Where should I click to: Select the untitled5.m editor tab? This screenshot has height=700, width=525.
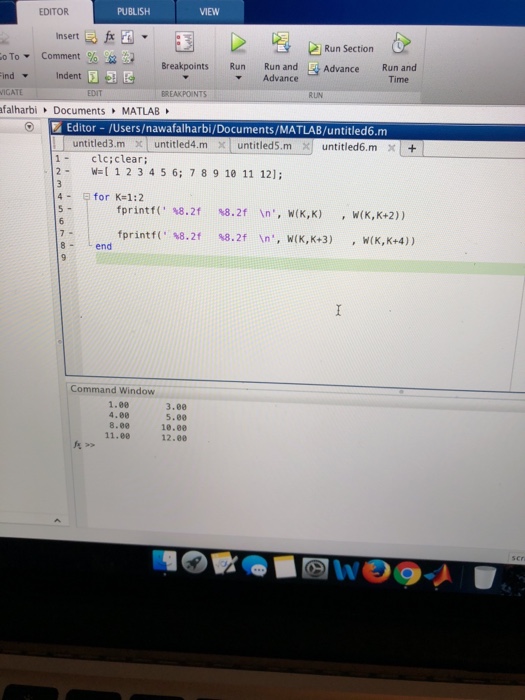point(264,146)
